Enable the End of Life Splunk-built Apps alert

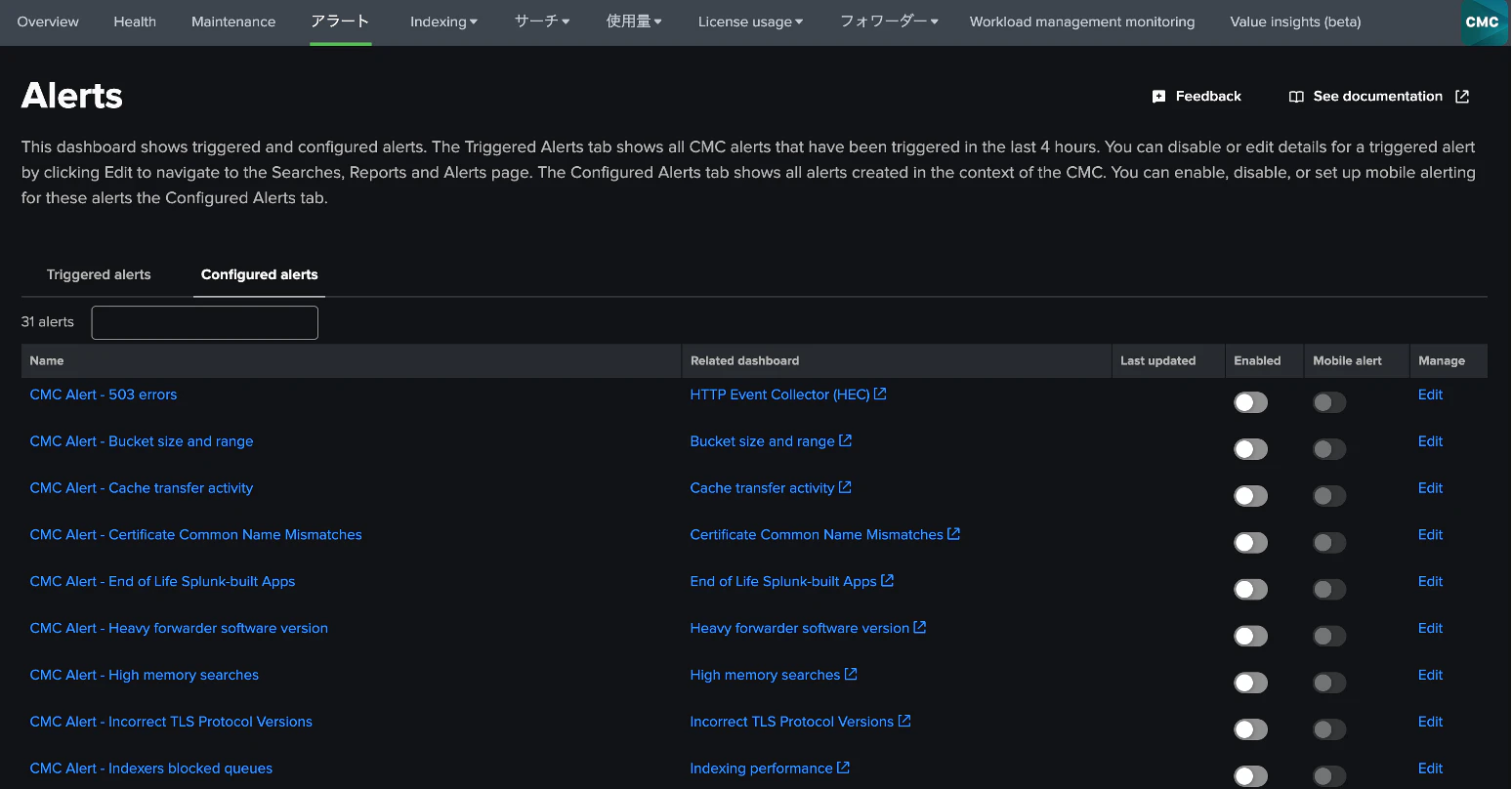click(1250, 590)
